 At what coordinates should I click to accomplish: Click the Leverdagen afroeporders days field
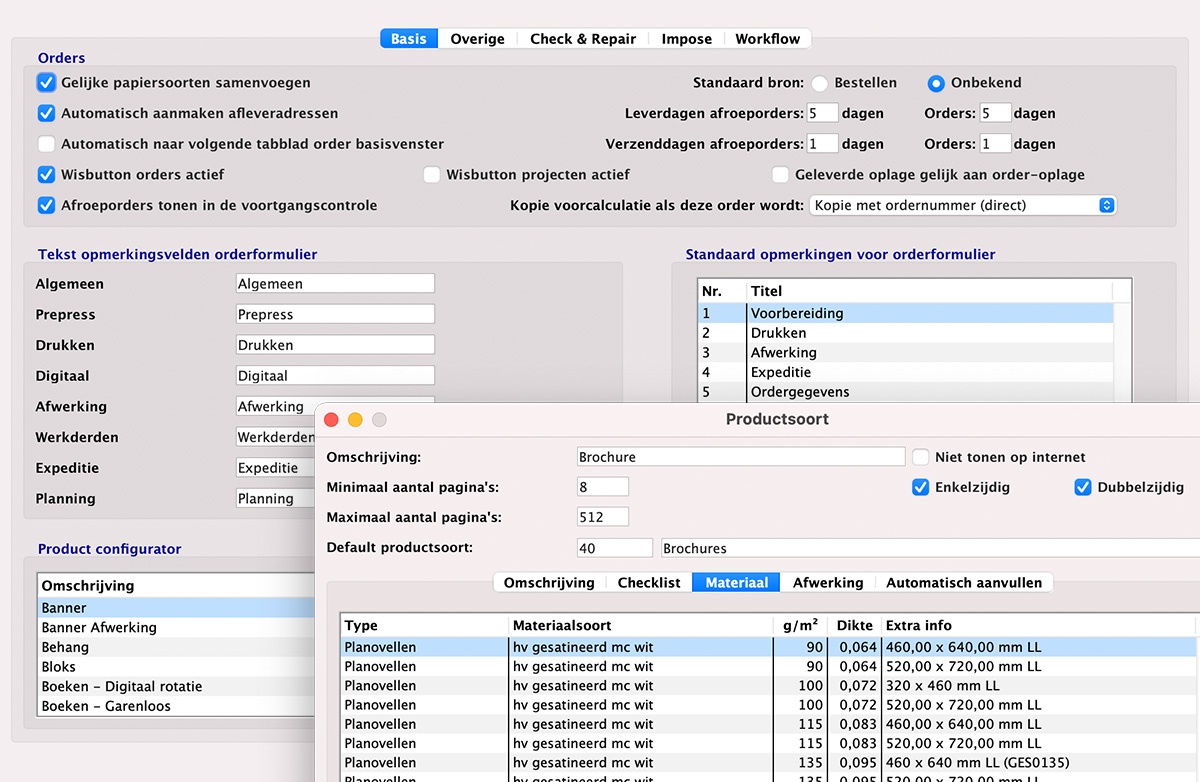tap(823, 113)
